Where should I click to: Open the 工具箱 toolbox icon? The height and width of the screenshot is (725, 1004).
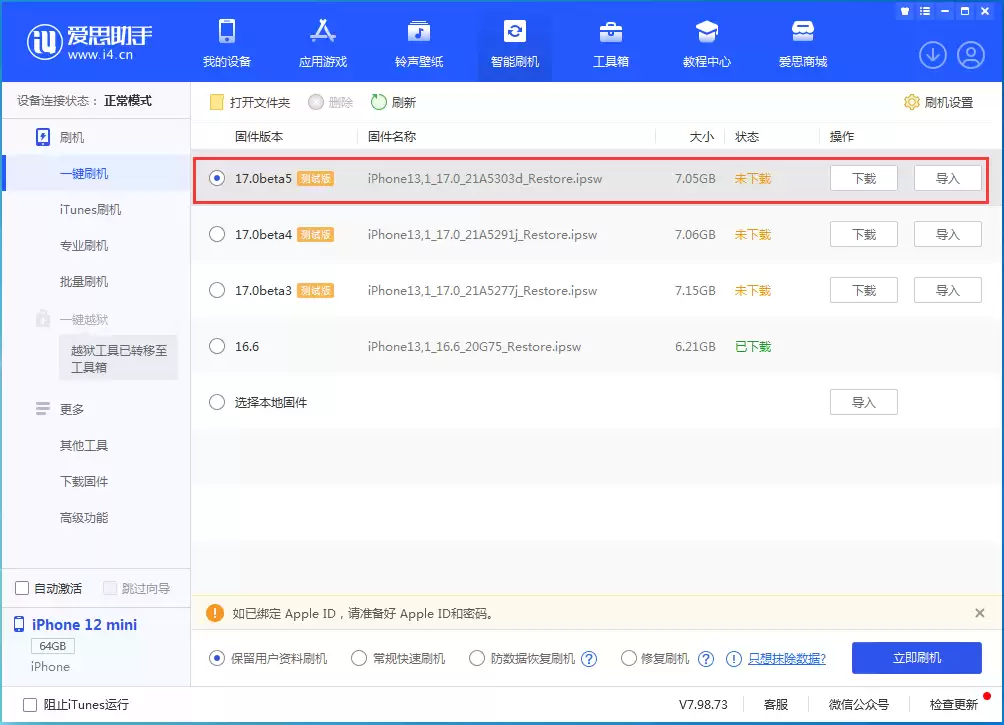click(611, 31)
